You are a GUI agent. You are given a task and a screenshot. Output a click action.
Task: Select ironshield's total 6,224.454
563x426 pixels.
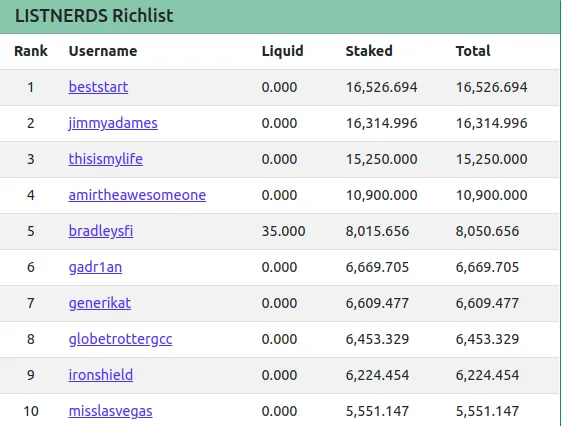click(x=487, y=375)
